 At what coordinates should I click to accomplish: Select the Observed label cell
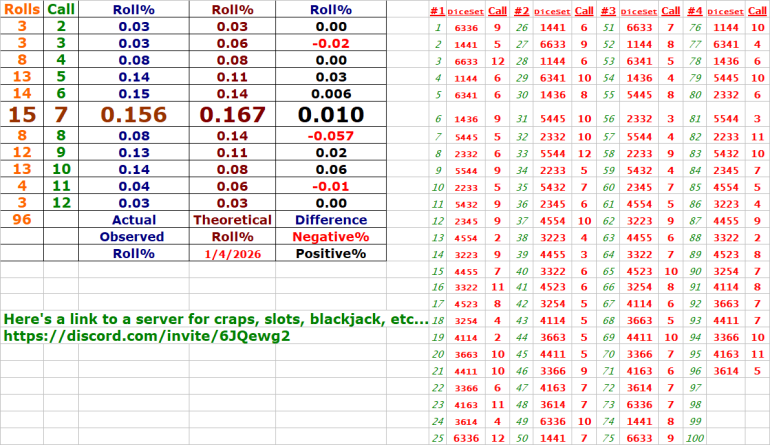[133, 237]
